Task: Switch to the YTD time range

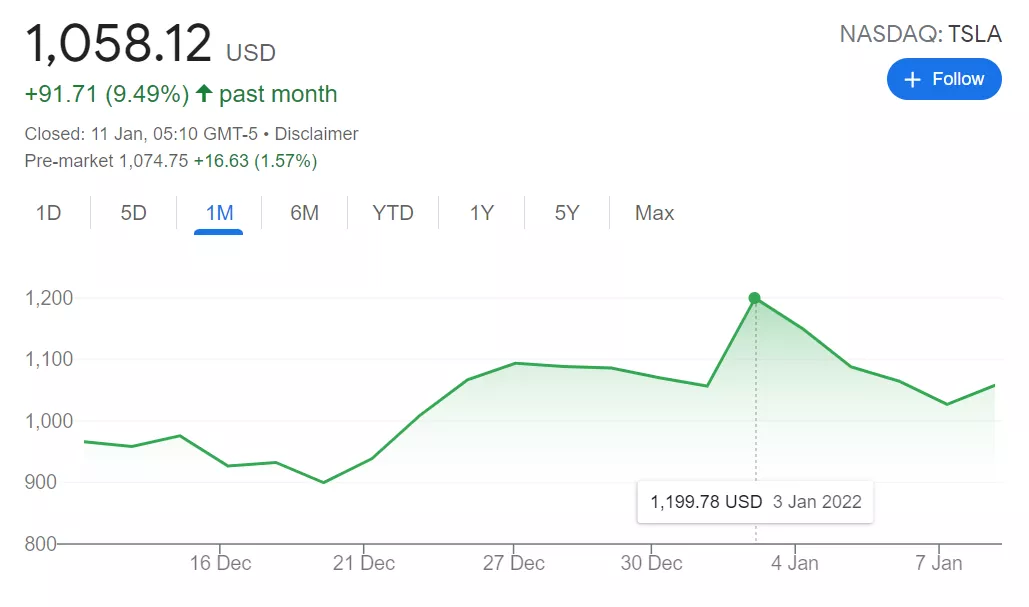Action: coord(393,213)
